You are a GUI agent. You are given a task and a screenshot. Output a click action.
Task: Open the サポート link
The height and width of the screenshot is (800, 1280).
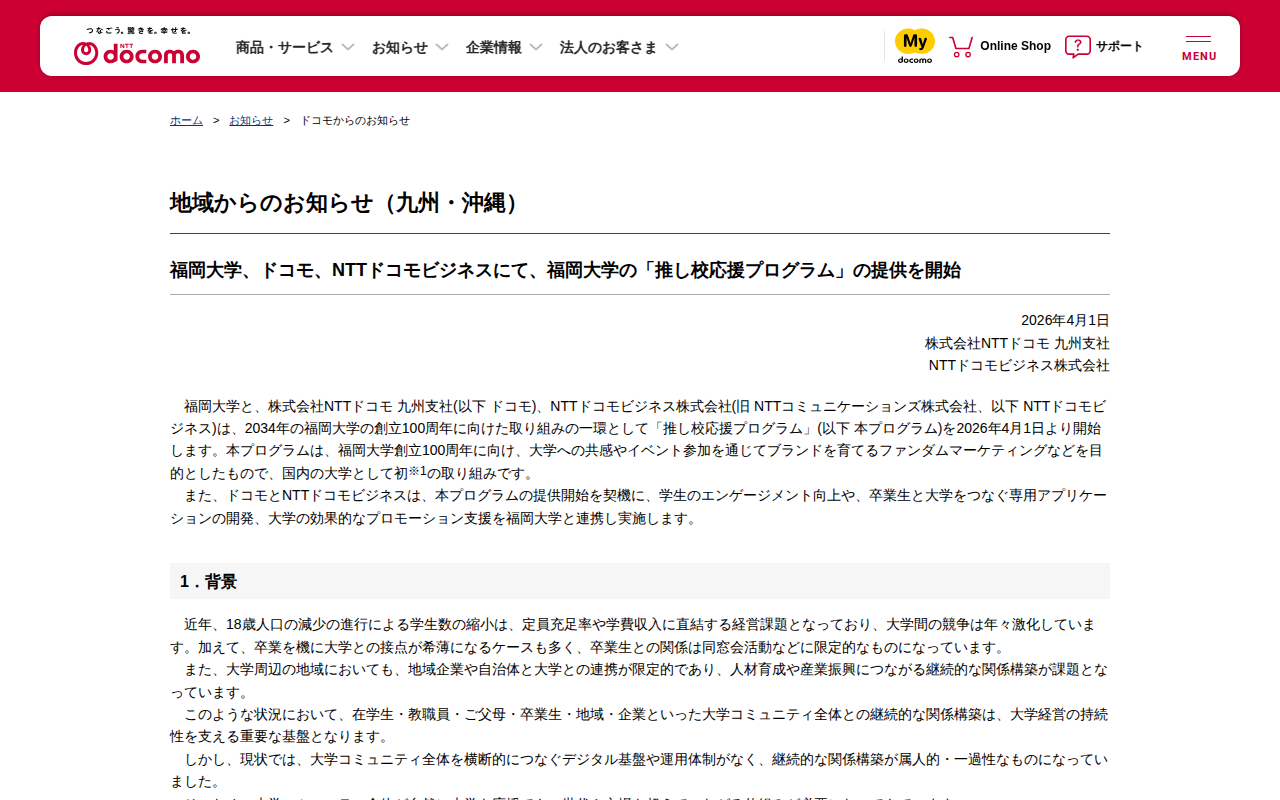pos(1119,46)
